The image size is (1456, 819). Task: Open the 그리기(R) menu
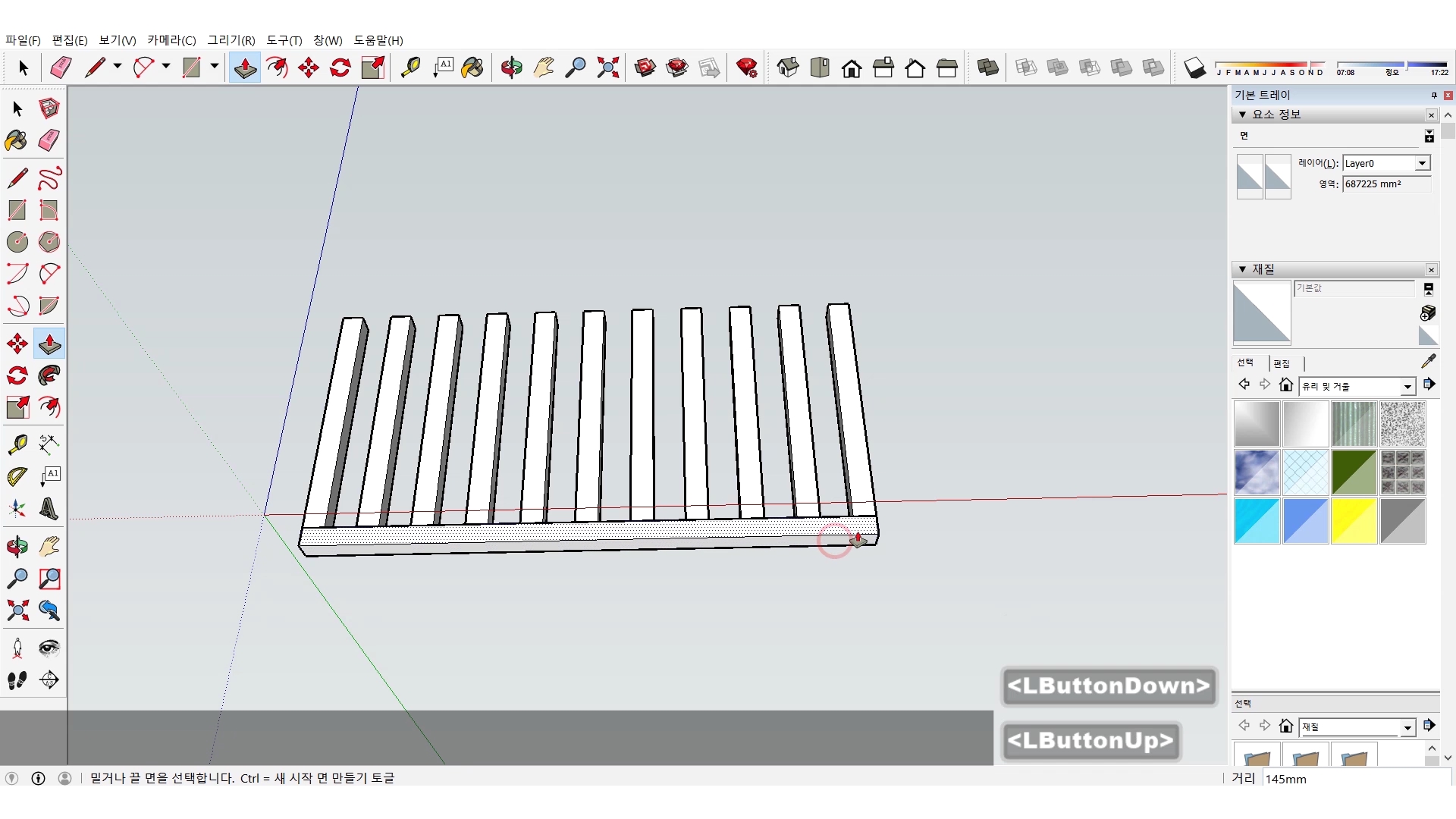click(231, 40)
